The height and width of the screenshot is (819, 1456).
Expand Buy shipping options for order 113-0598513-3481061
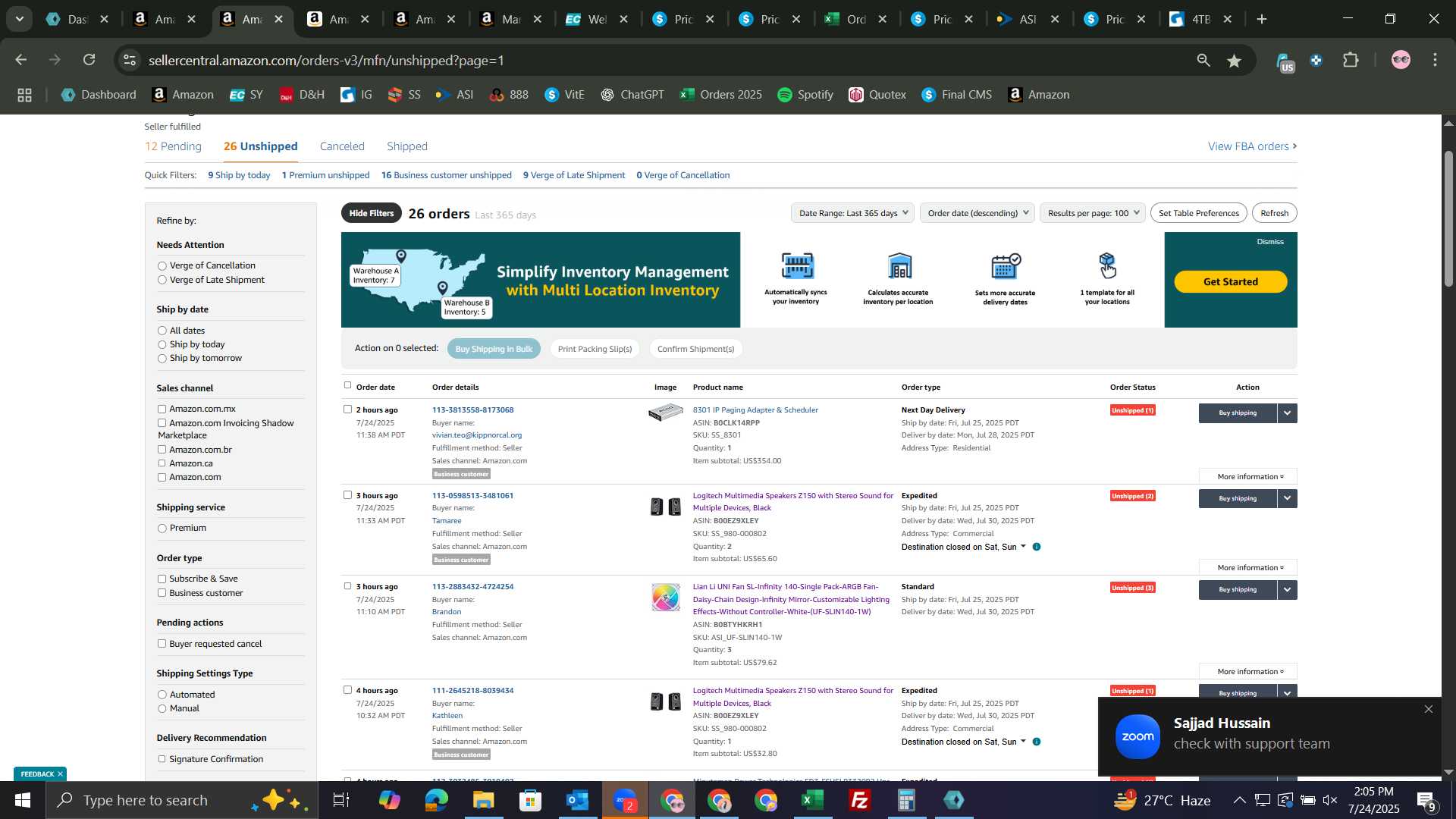tap(1288, 499)
